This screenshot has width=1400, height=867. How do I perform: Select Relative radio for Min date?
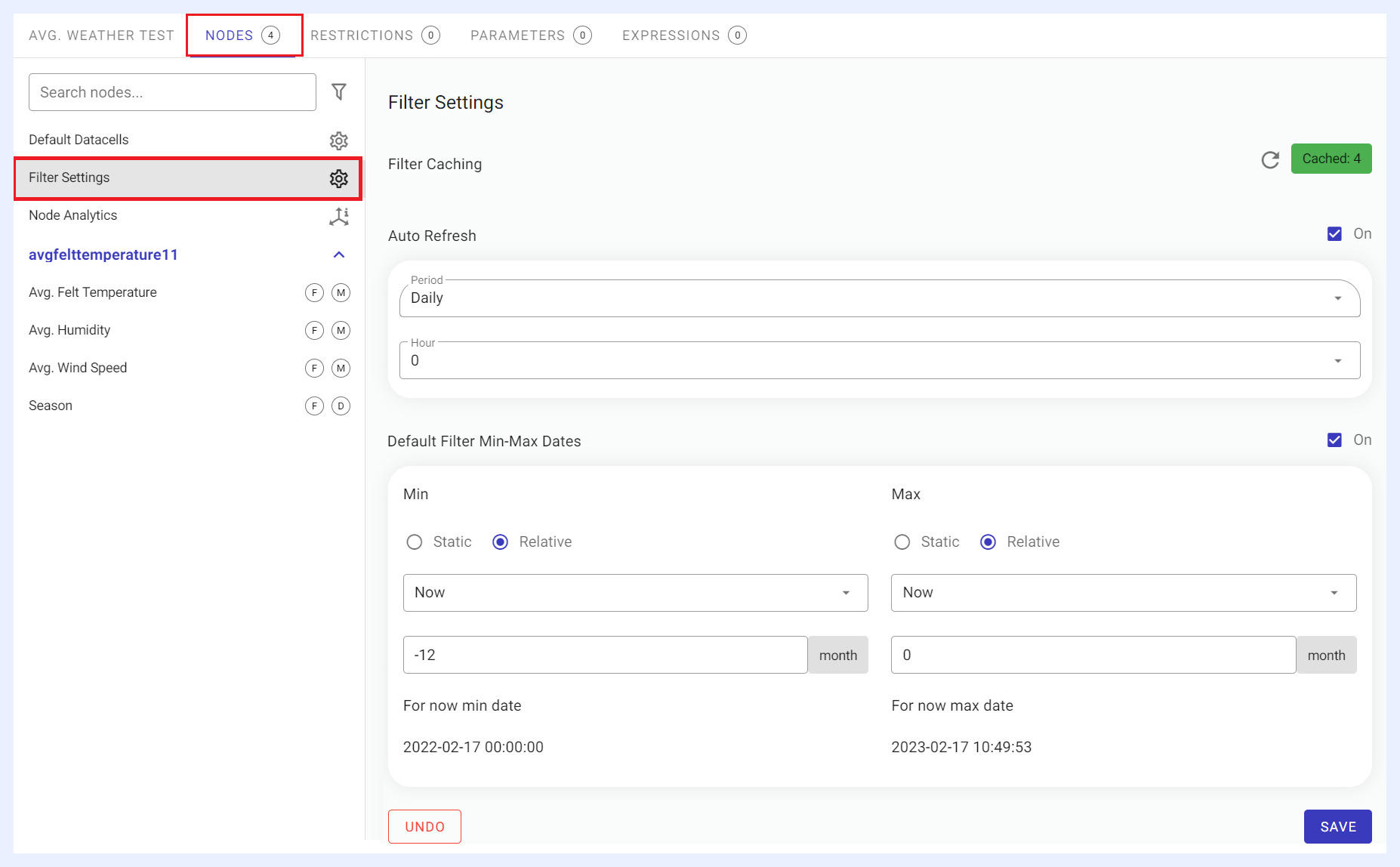pyautogui.click(x=500, y=542)
